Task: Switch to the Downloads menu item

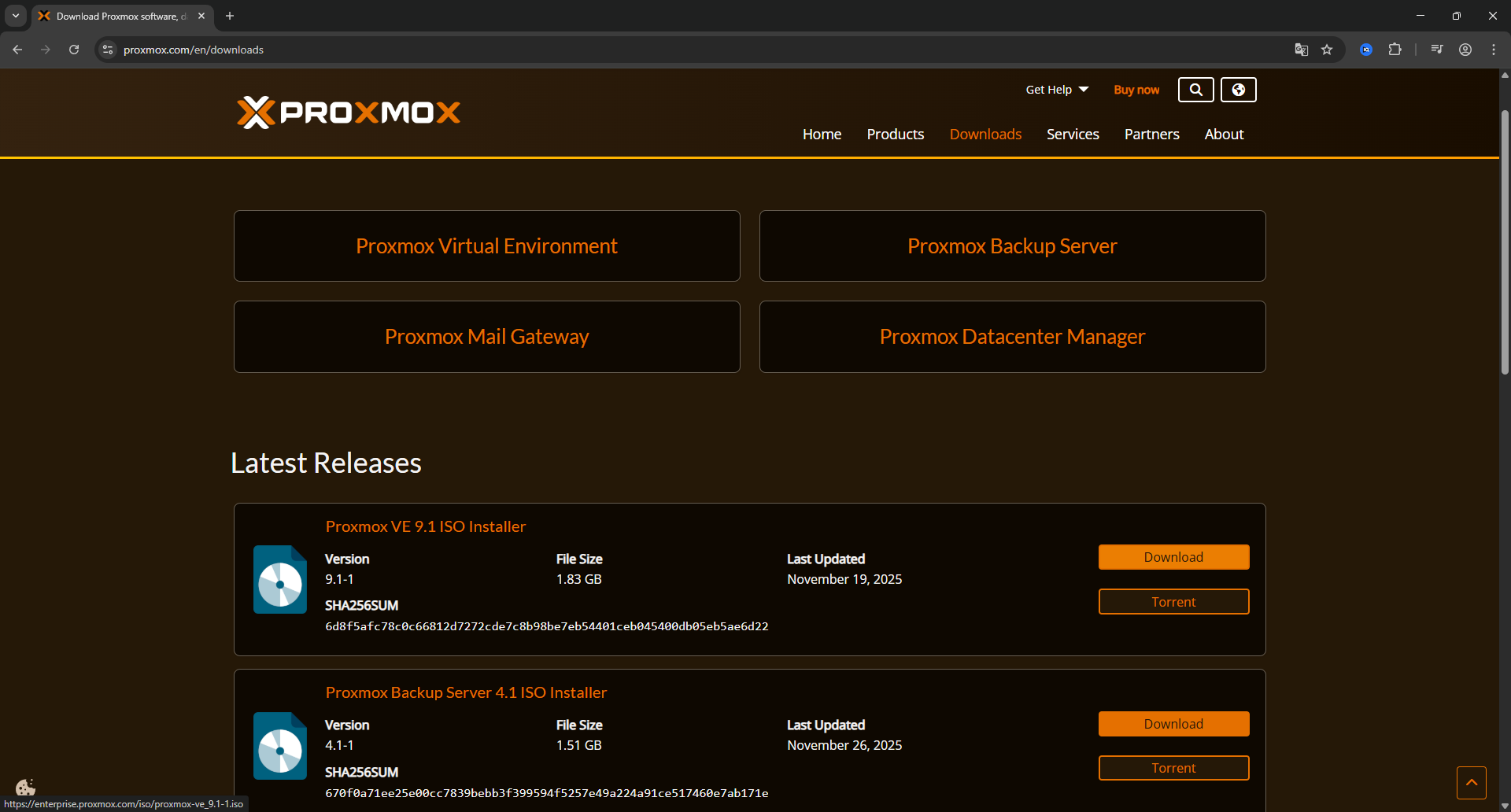Action: click(985, 134)
